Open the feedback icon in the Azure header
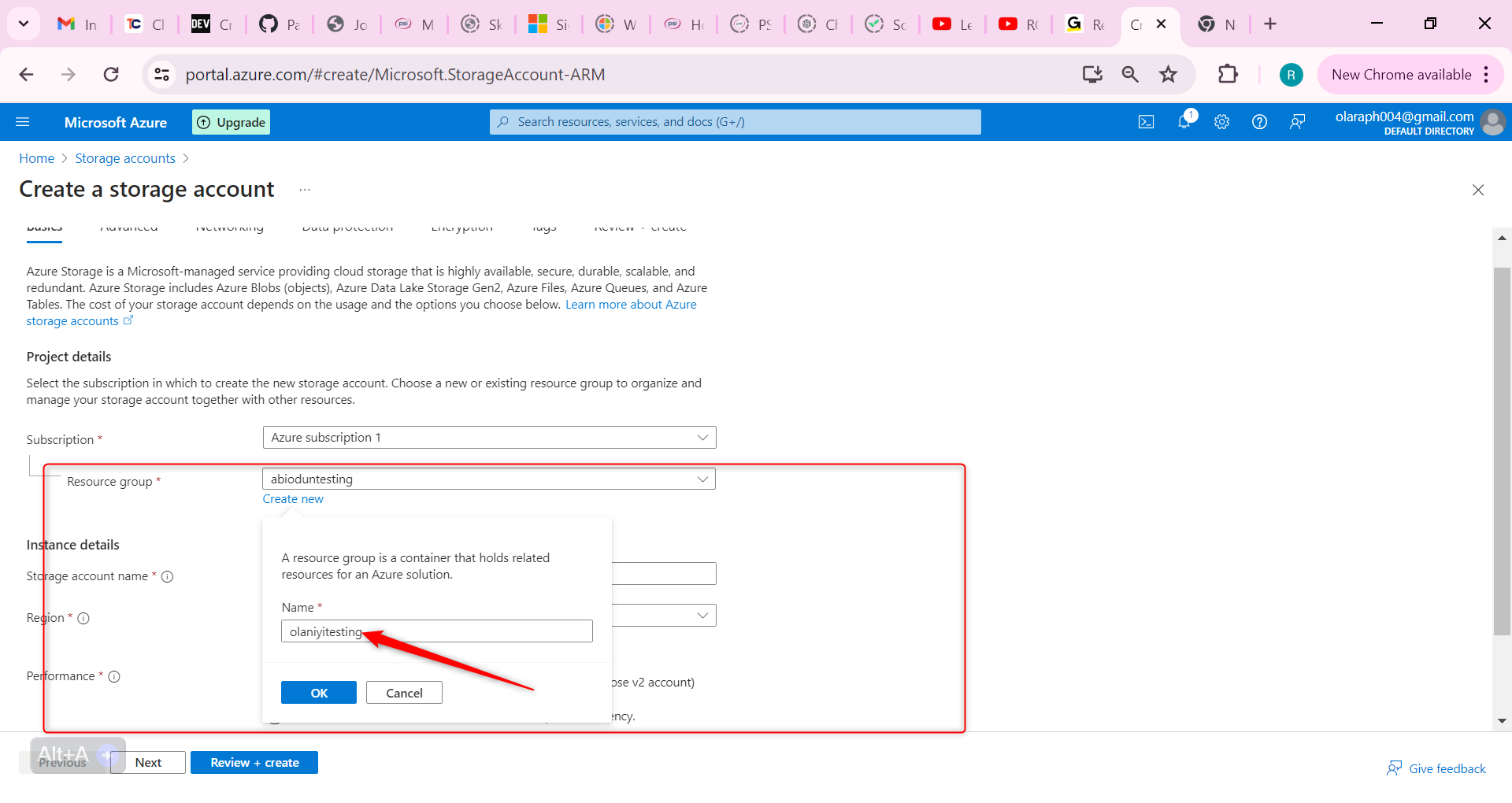 point(1297,122)
